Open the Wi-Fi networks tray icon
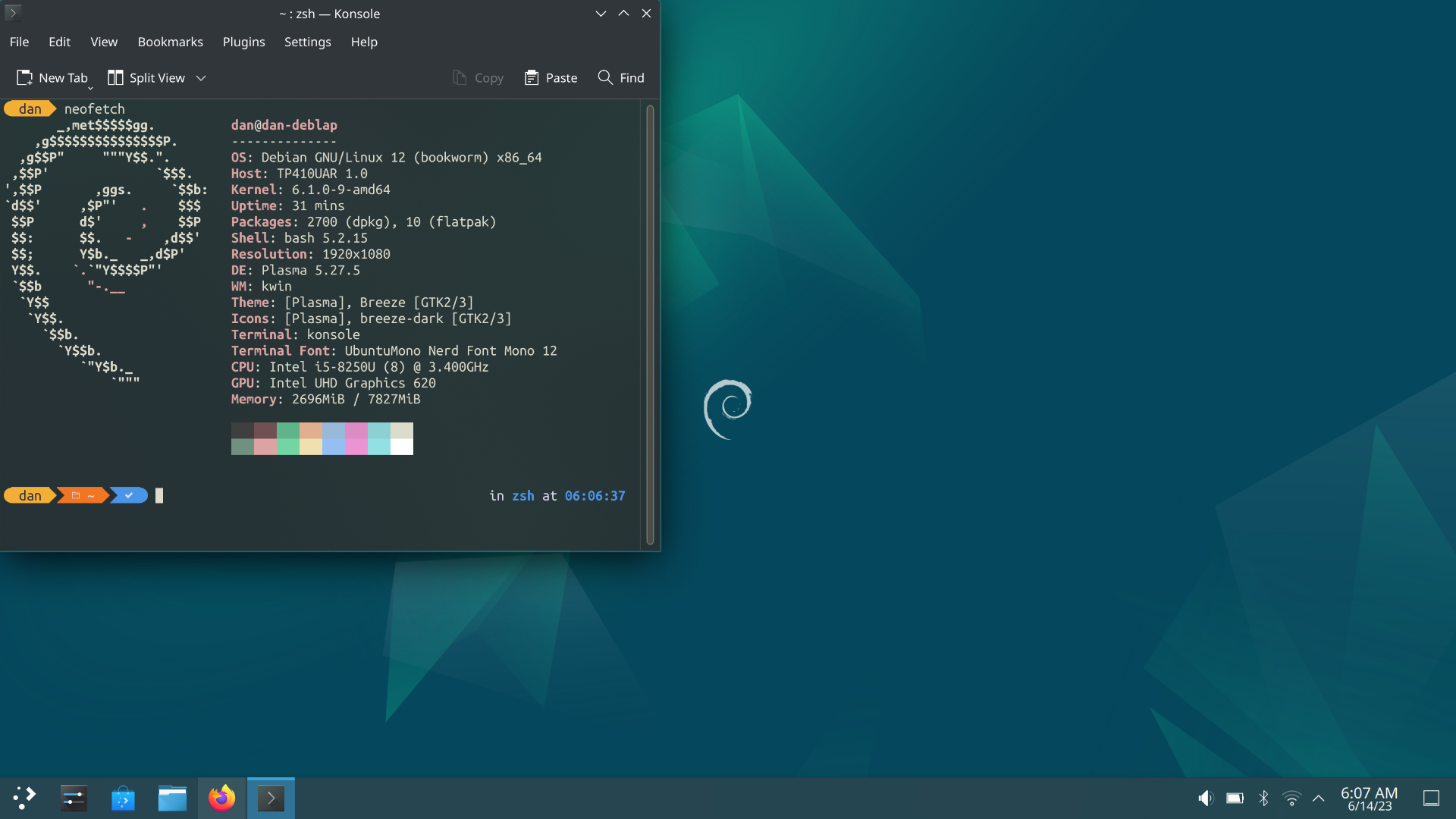 pos(1291,798)
